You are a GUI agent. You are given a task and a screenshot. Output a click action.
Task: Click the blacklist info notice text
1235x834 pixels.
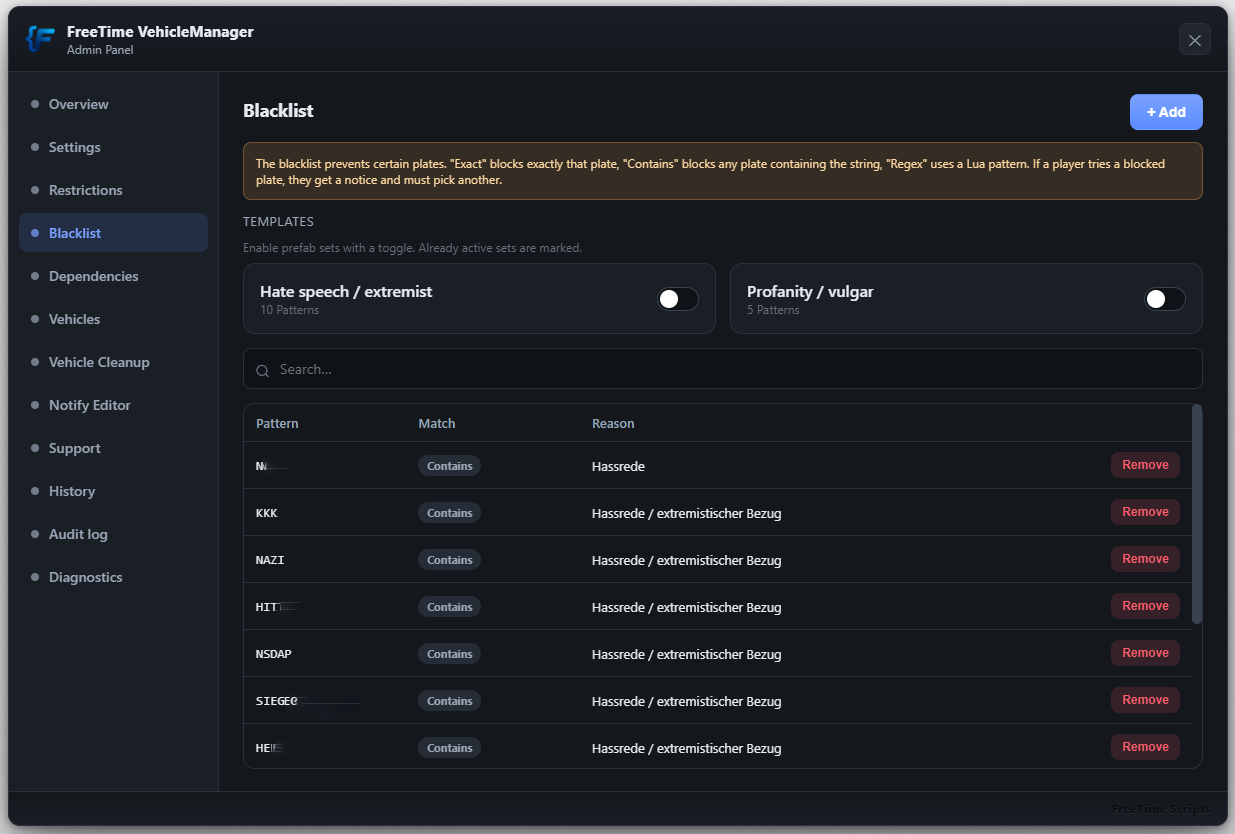711,171
